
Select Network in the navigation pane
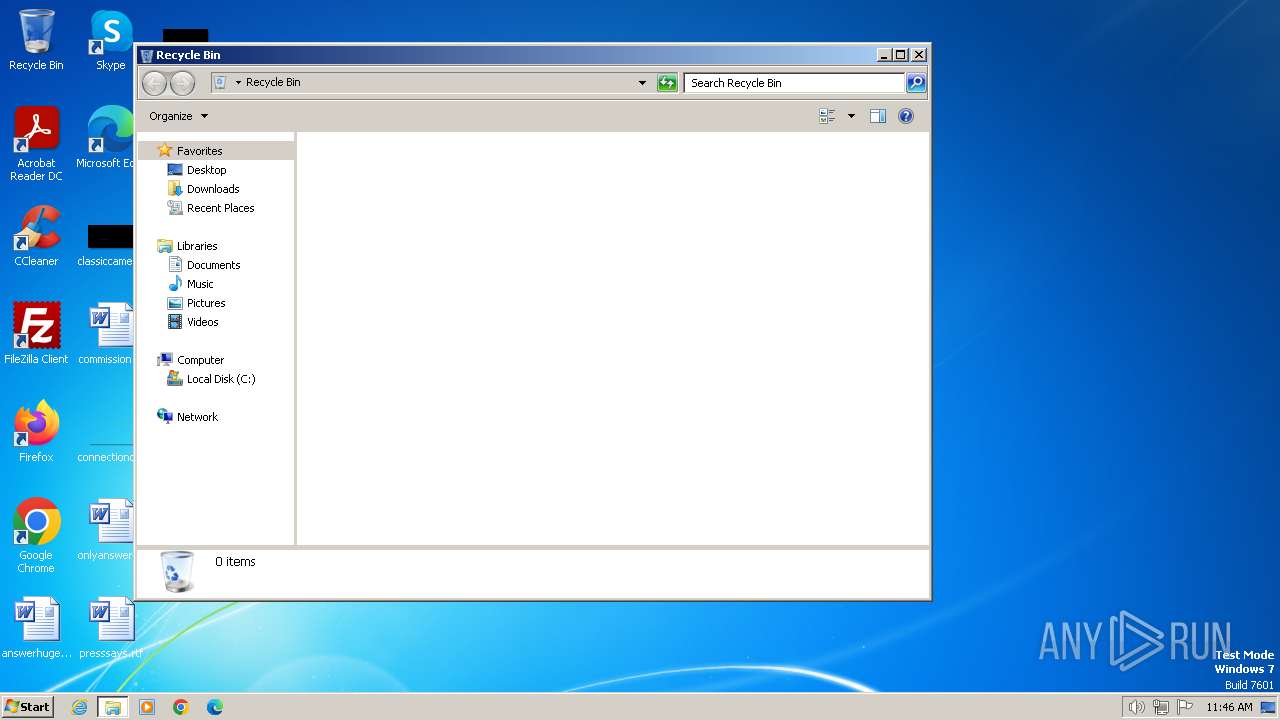196,417
